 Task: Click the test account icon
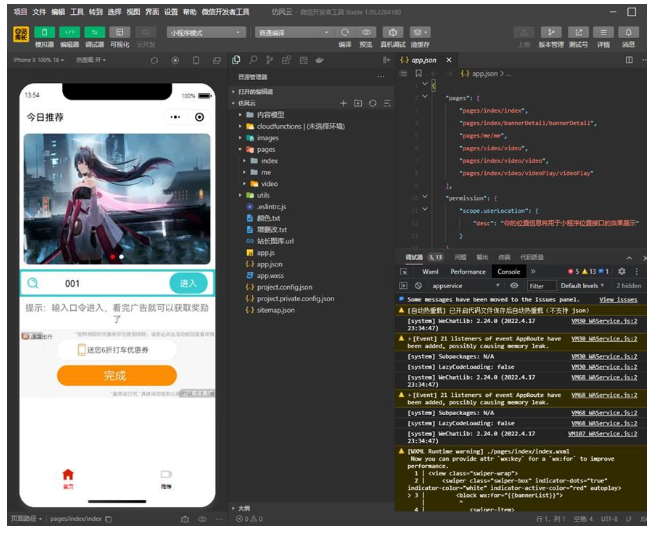point(578,32)
